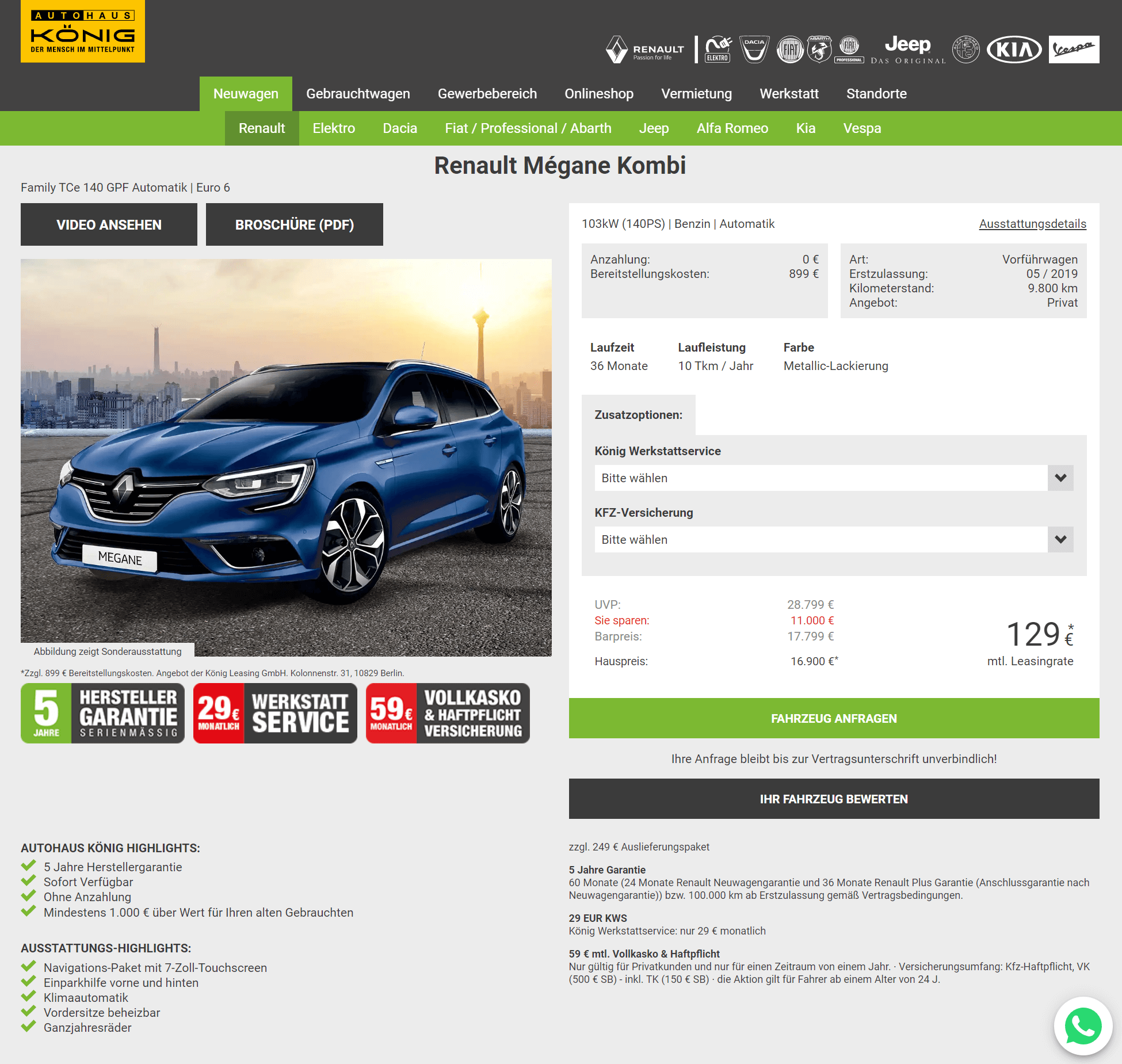The image size is (1122, 1064).
Task: Select Kia in green brand bar
Action: (x=806, y=128)
